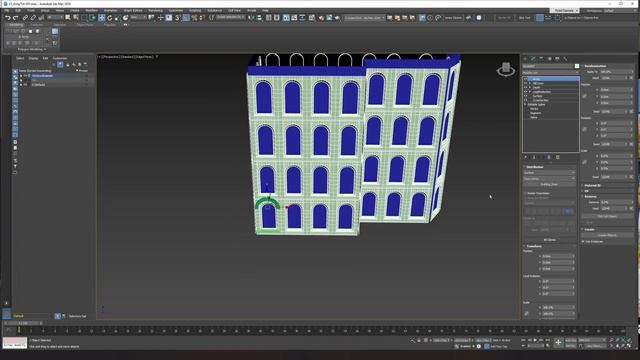Switch to the Hierarchy command panel tab icon
640x360 pixels.
click(541, 59)
